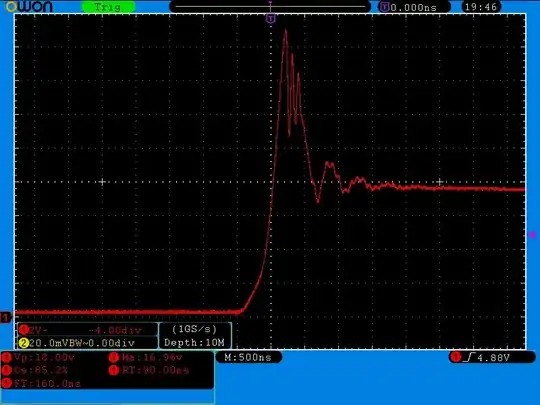
Task: Click the horizontal memory position bar
Action: (x=270, y=7)
